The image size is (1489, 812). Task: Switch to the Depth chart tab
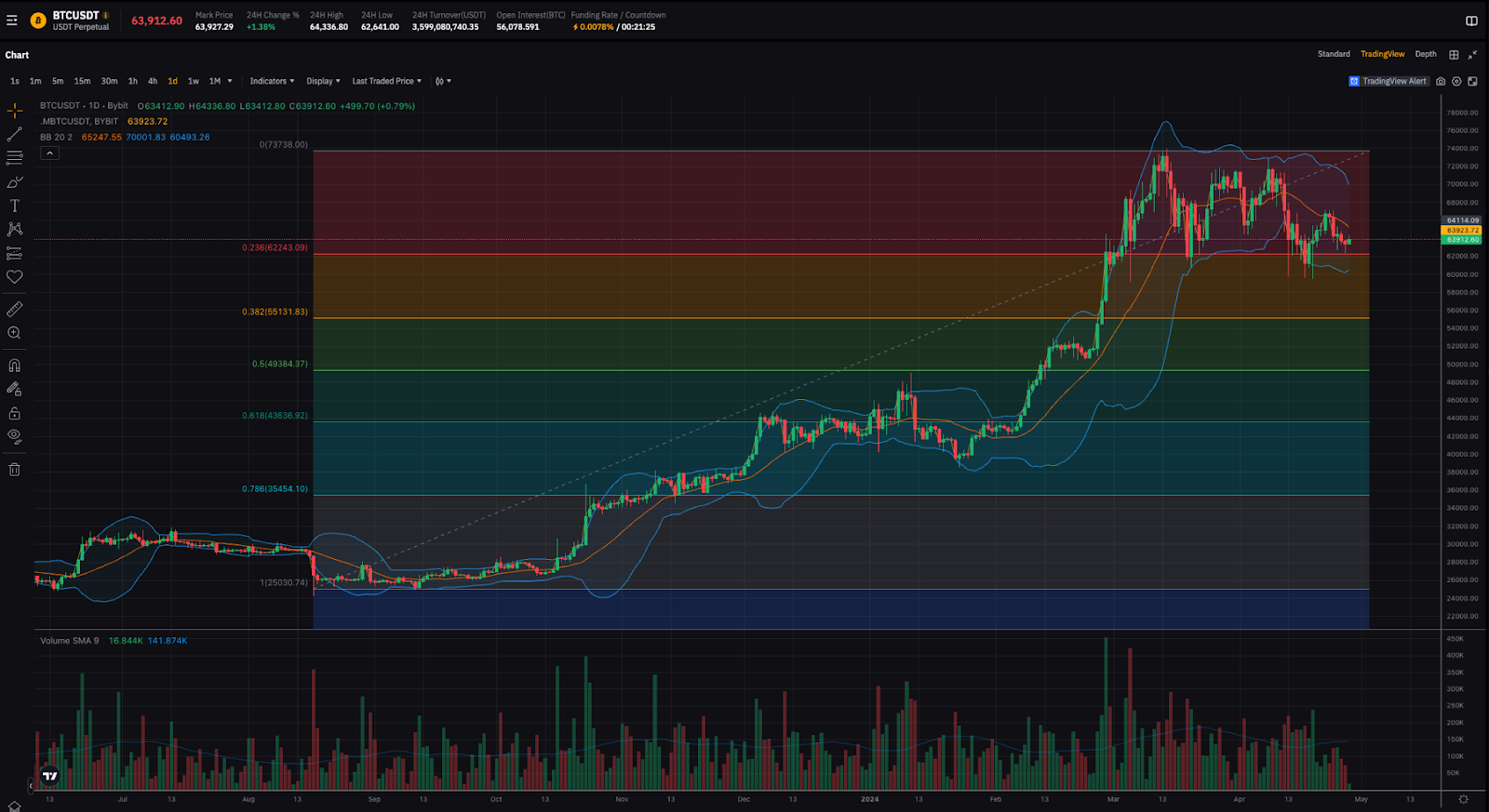(1426, 54)
